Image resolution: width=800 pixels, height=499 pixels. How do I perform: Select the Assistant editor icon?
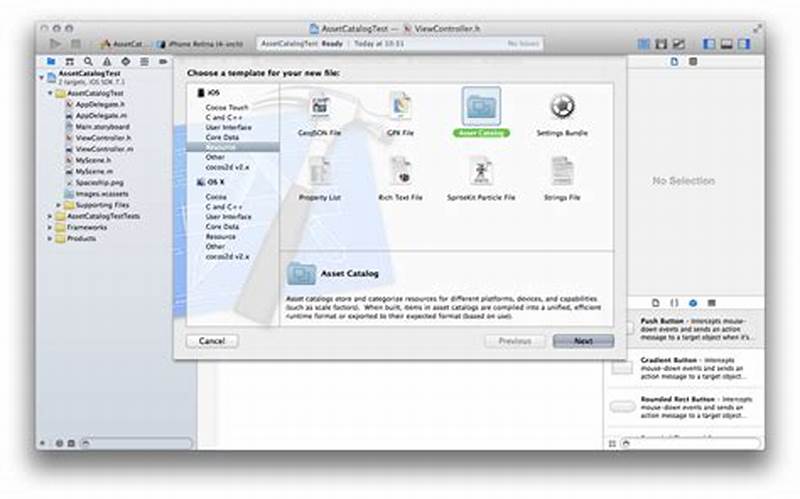click(x=661, y=44)
